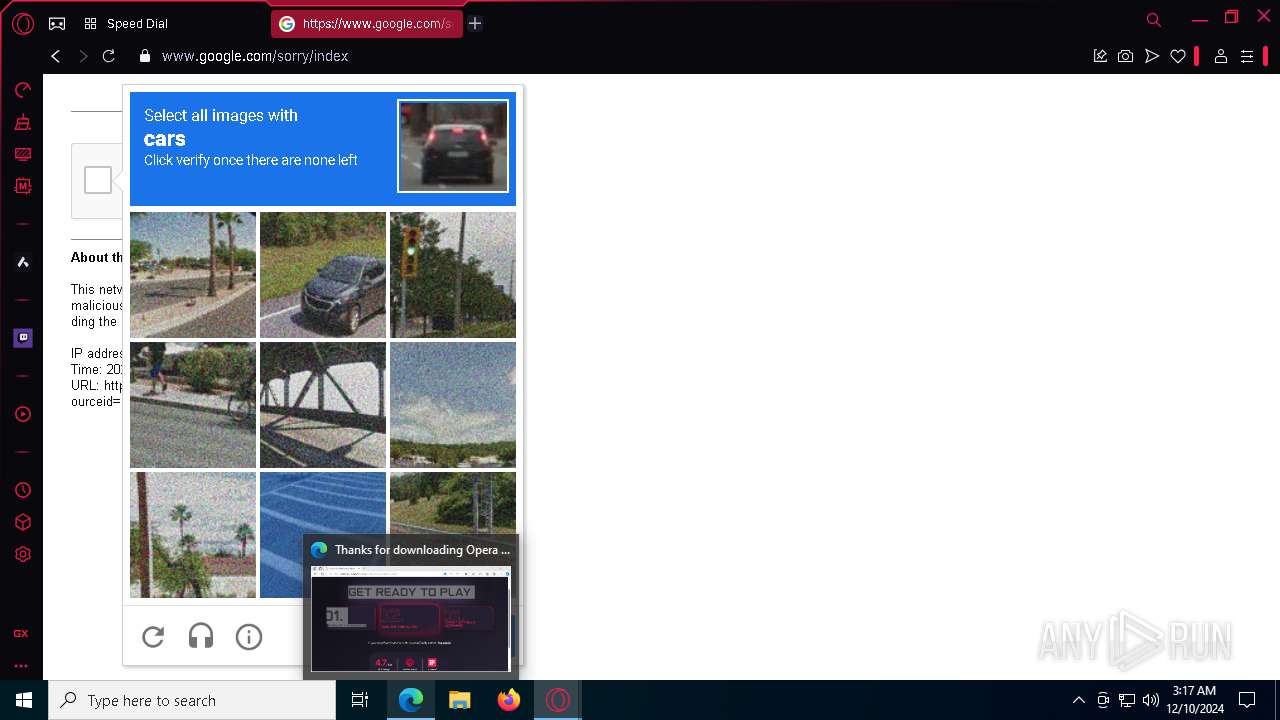The height and width of the screenshot is (720, 1280).
Task: Open GX Cleaner broom icon in sidebar
Action: [x=22, y=122]
